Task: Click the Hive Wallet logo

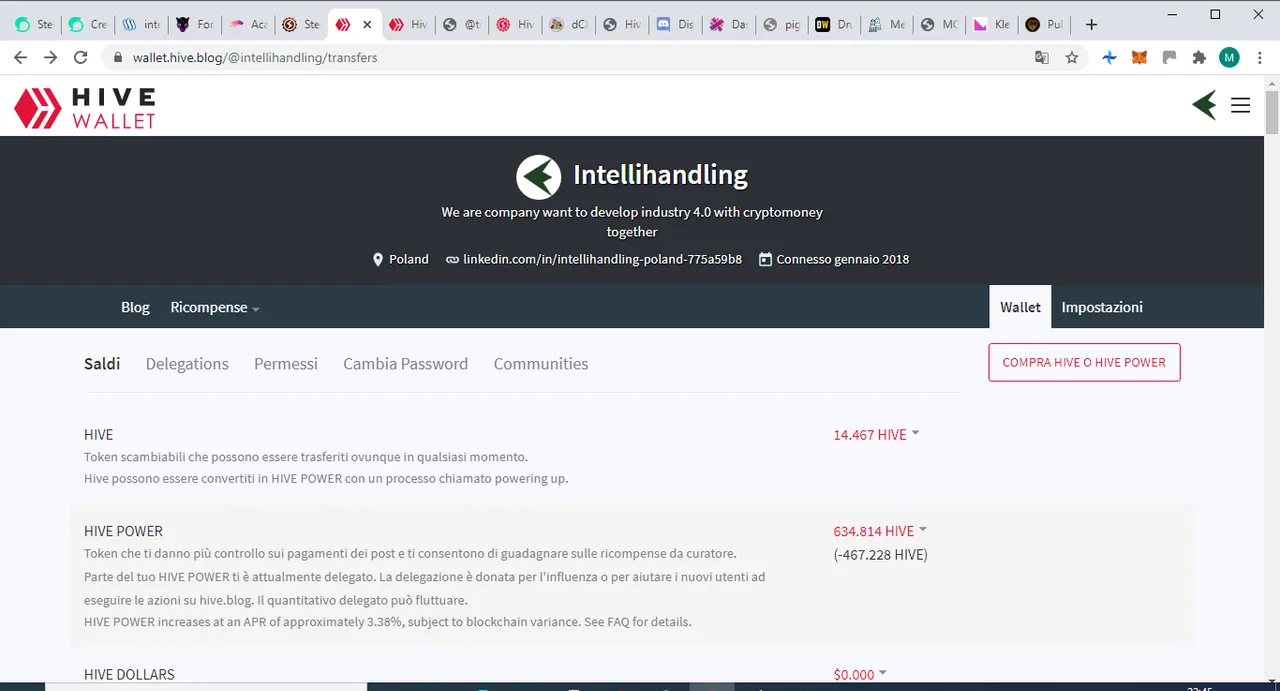Action: pyautogui.click(x=85, y=108)
